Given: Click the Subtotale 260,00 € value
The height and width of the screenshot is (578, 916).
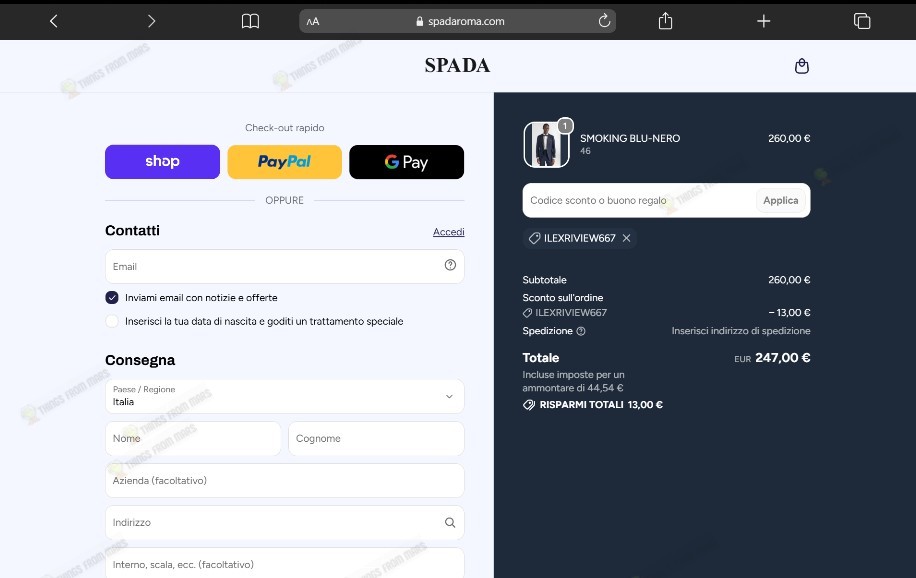Looking at the screenshot, I should pyautogui.click(x=789, y=280).
